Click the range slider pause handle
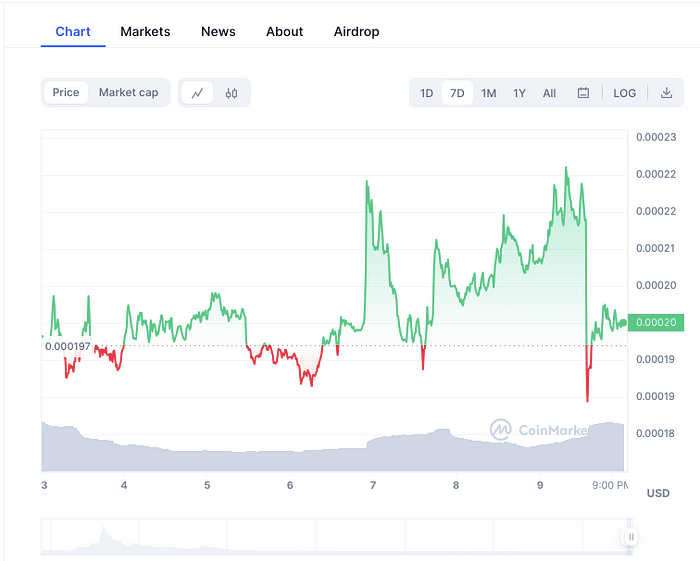Image resolution: width=700 pixels, height=561 pixels. [x=631, y=537]
